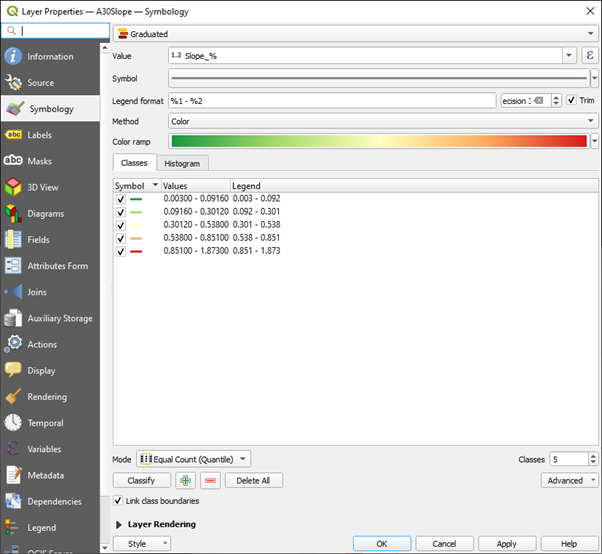Toggle the Trim checkbox
The height and width of the screenshot is (554, 602).
[571, 100]
